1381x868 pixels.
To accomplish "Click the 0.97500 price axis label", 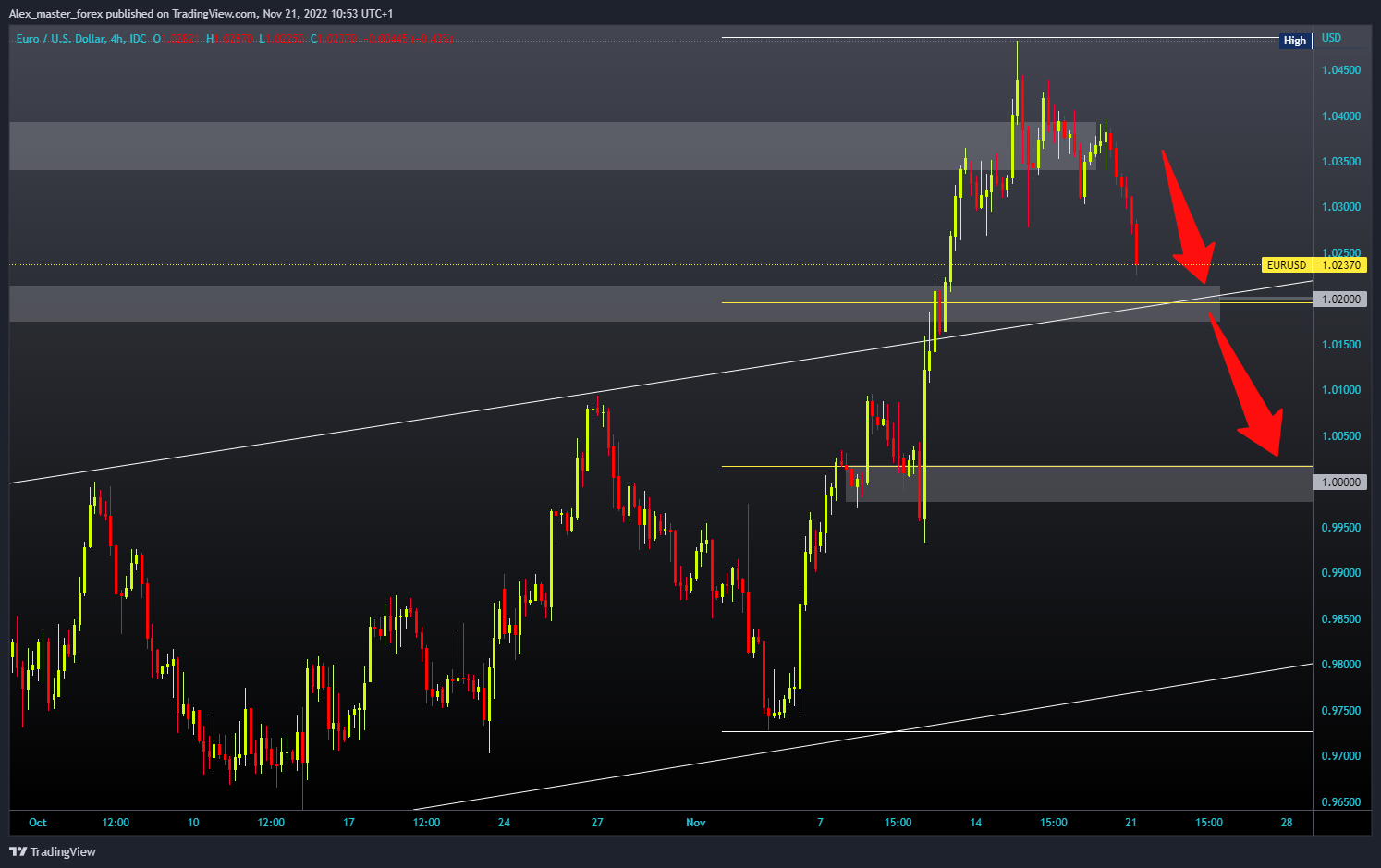I will 1340,711.
